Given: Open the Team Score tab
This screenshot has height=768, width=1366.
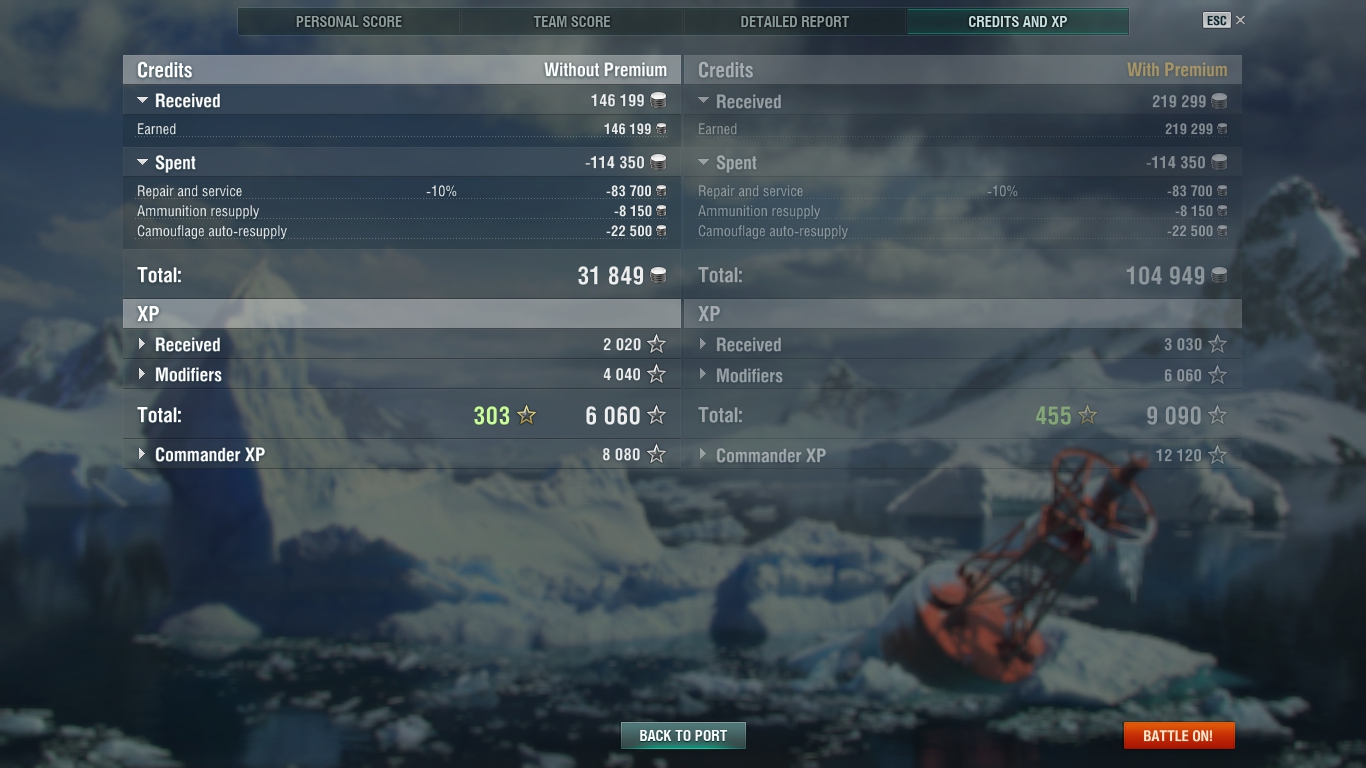Looking at the screenshot, I should point(572,21).
